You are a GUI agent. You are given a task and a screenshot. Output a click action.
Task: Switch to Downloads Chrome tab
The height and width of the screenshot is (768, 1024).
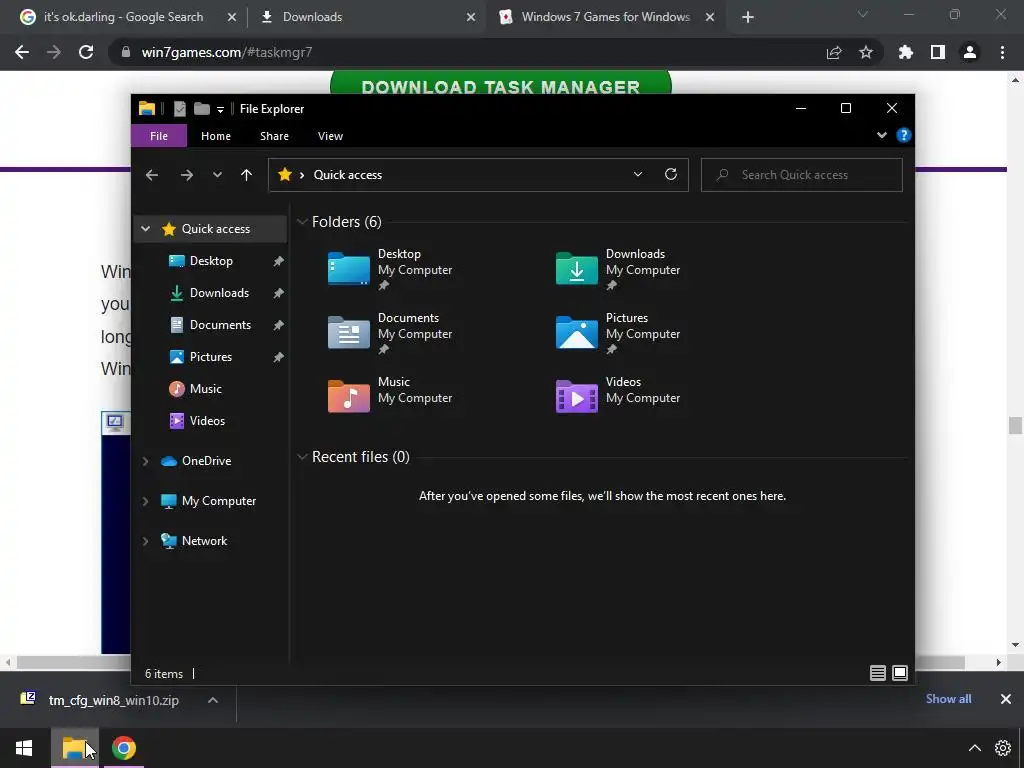tap(312, 17)
